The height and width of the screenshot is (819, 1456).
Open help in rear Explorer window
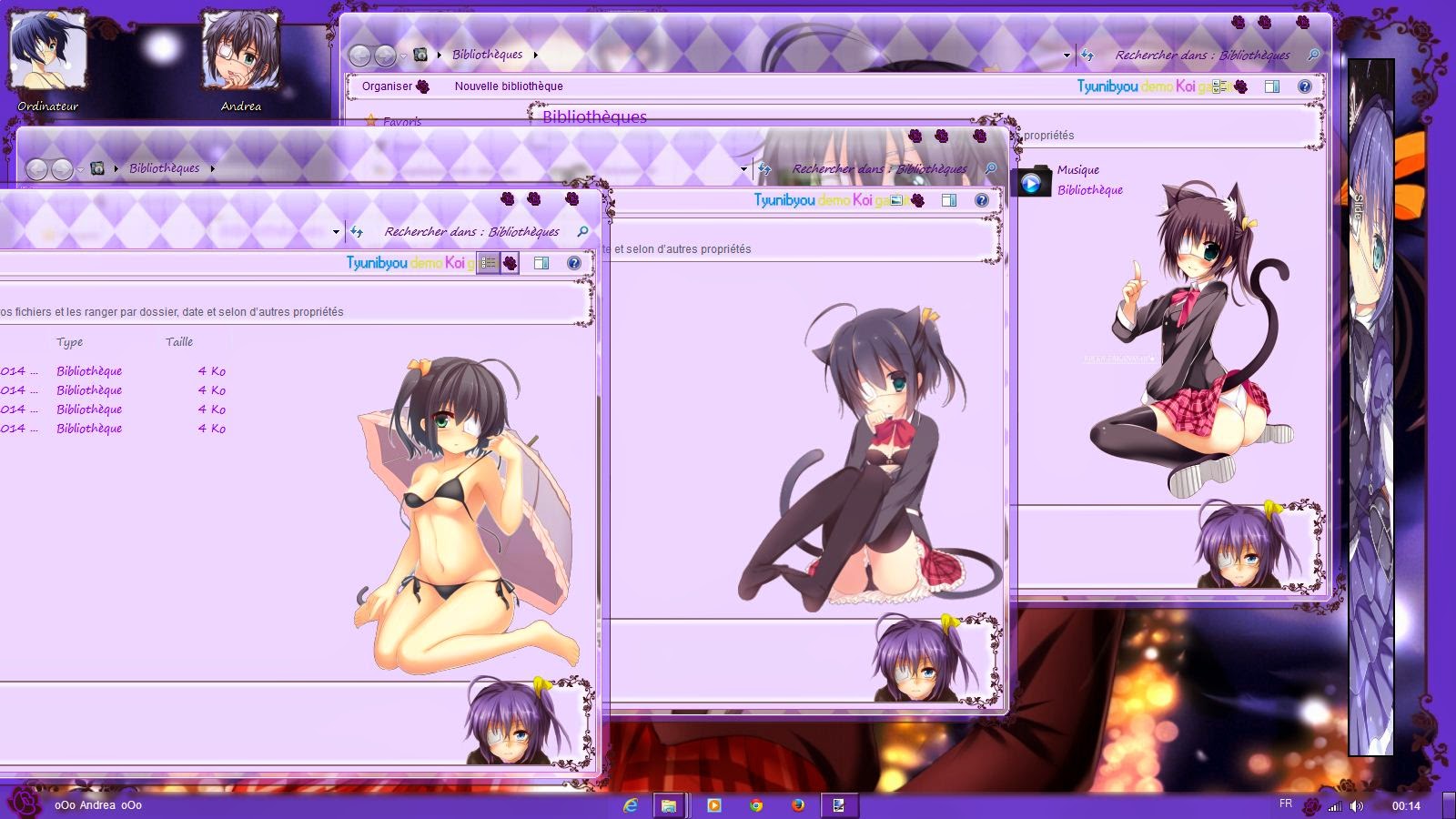[1305, 86]
